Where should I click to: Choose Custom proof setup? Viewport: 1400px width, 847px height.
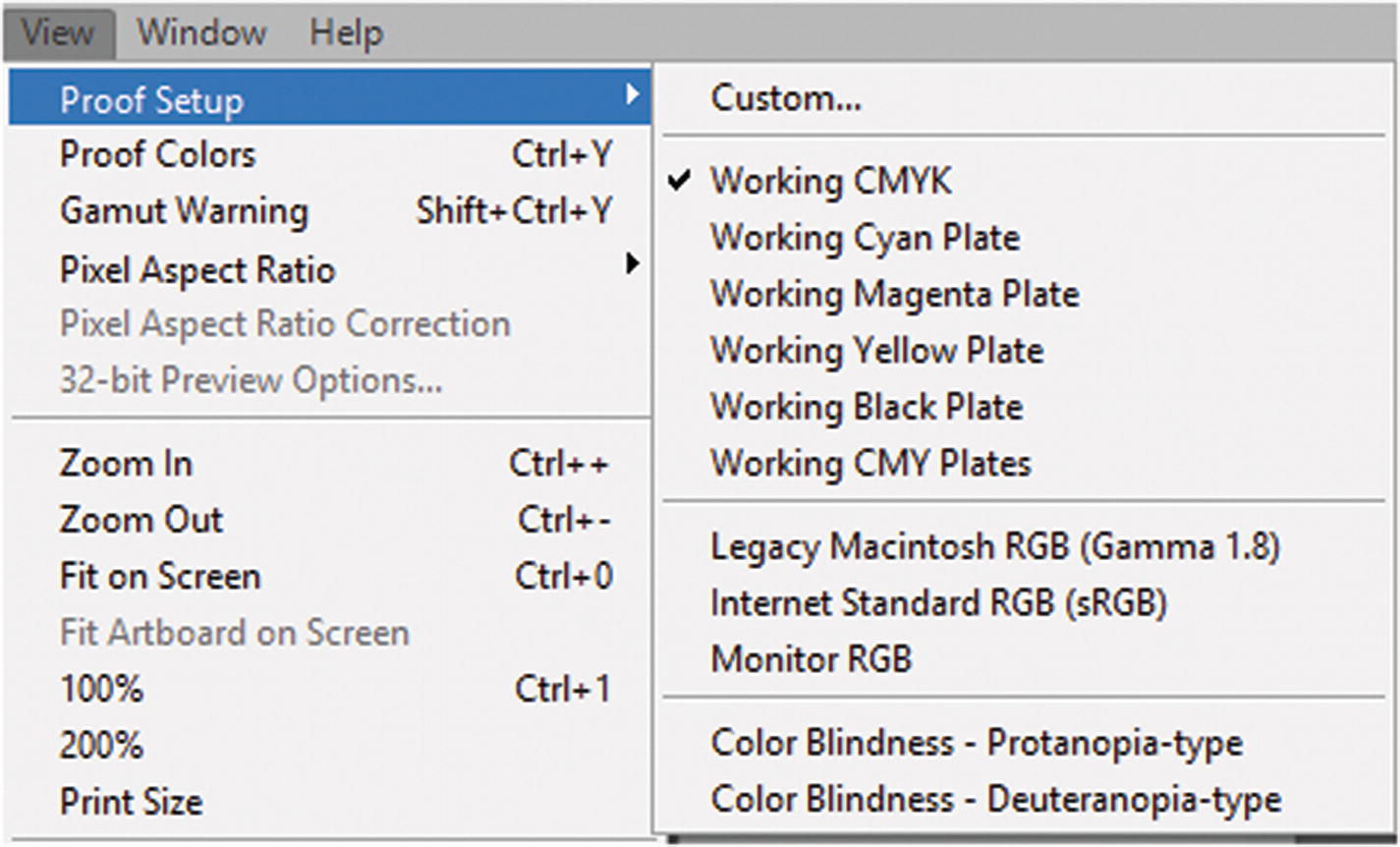[x=786, y=98]
